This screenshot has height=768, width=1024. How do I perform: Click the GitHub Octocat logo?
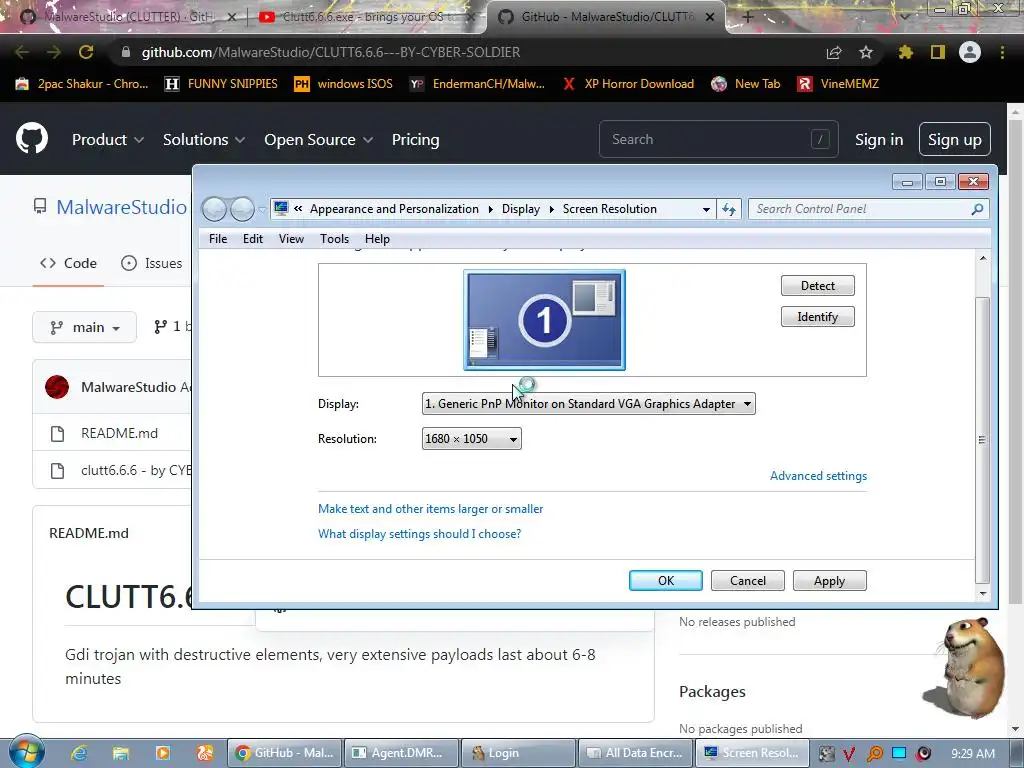[31, 138]
